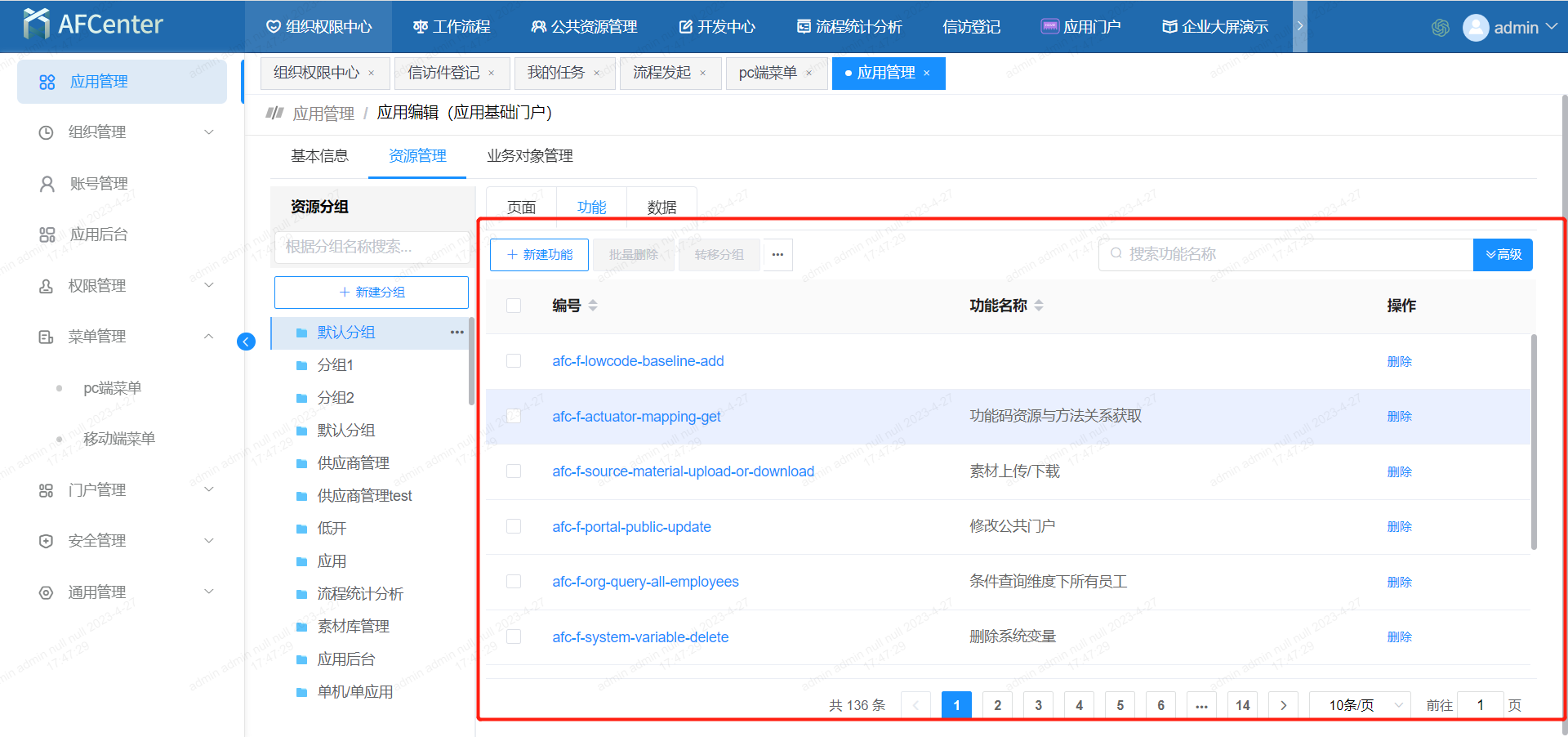Sort by 功能名称 column arrows

1039,306
